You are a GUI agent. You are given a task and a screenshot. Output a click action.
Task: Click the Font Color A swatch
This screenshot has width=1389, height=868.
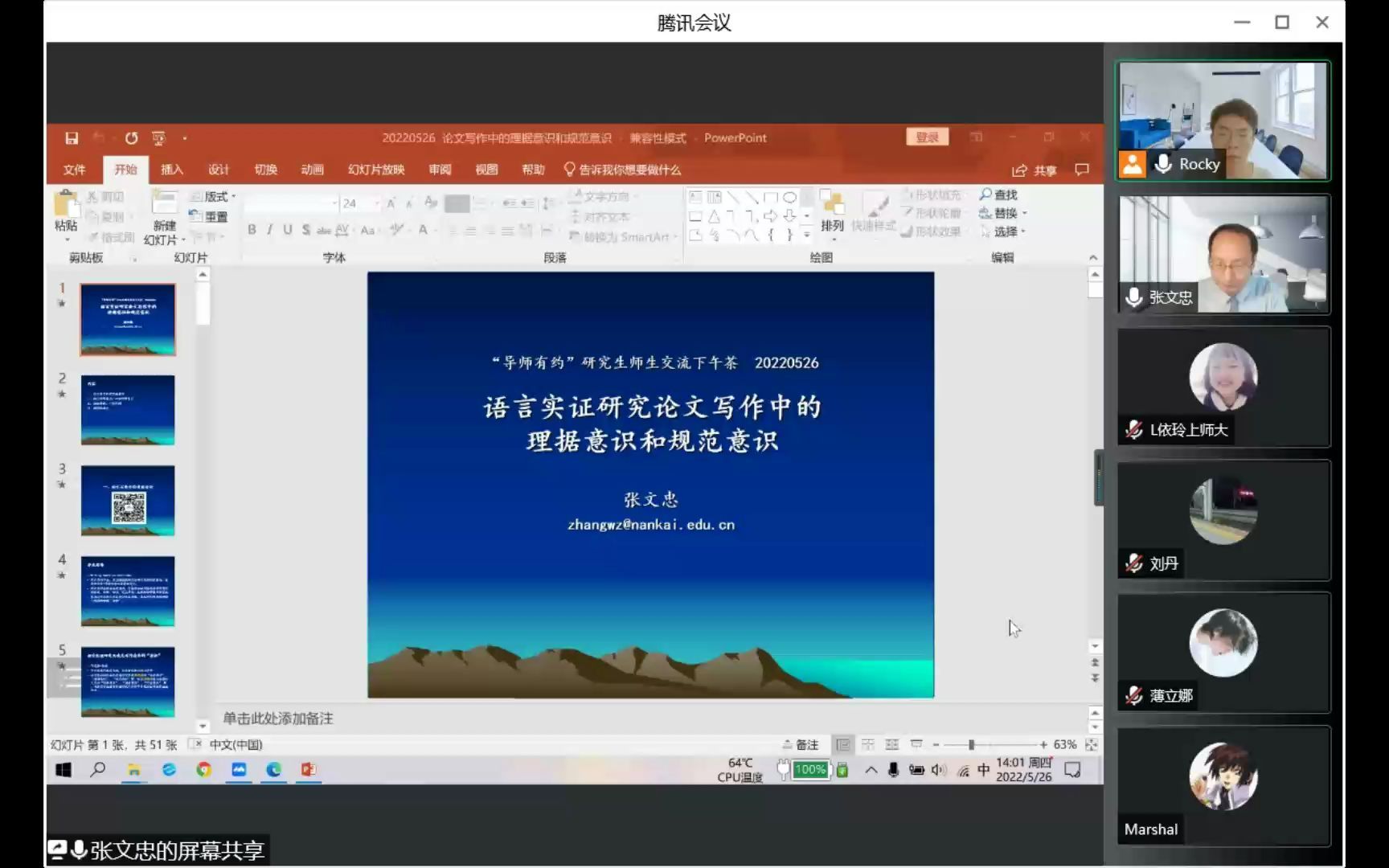[x=423, y=230]
